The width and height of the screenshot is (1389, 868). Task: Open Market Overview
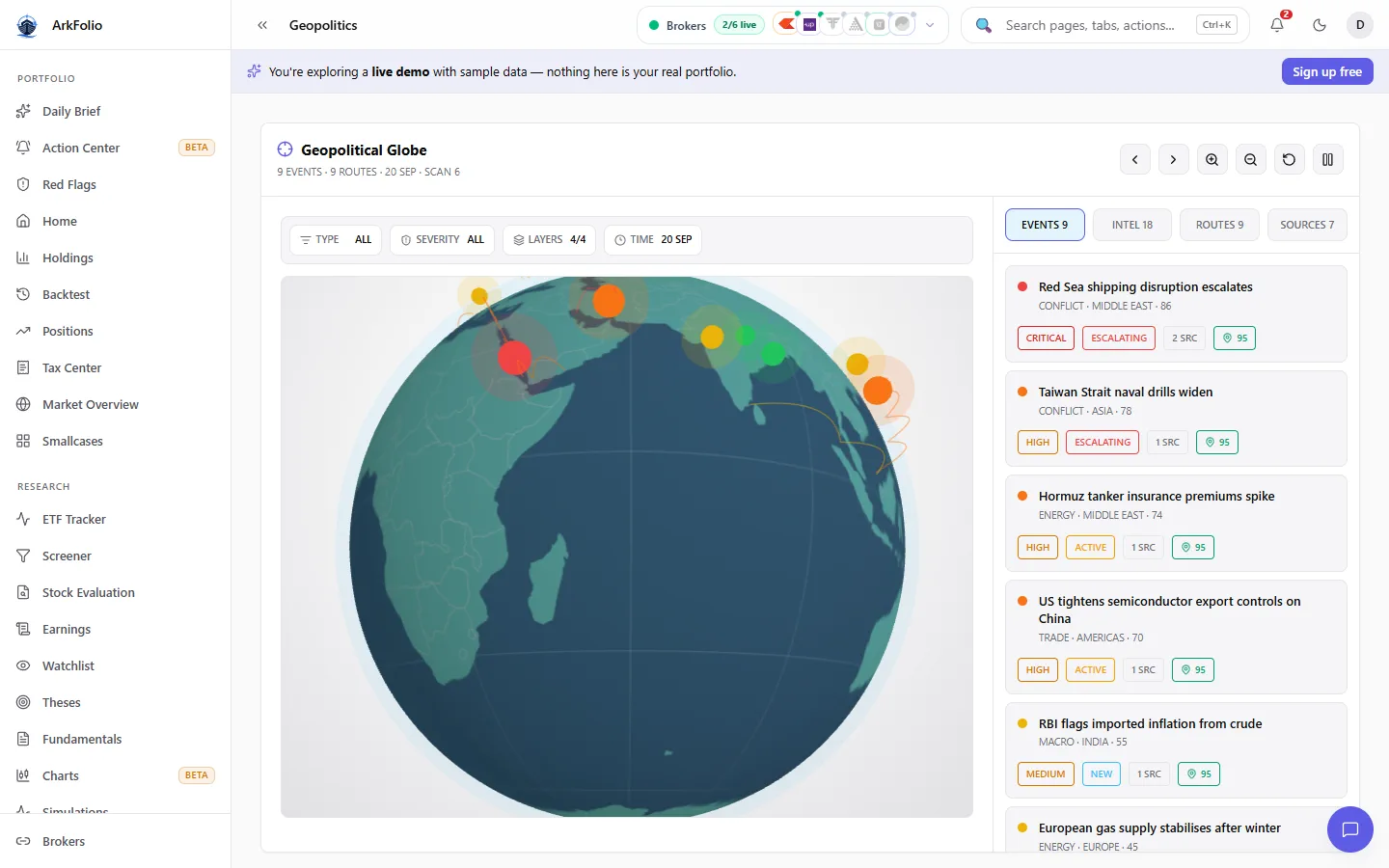click(116, 404)
